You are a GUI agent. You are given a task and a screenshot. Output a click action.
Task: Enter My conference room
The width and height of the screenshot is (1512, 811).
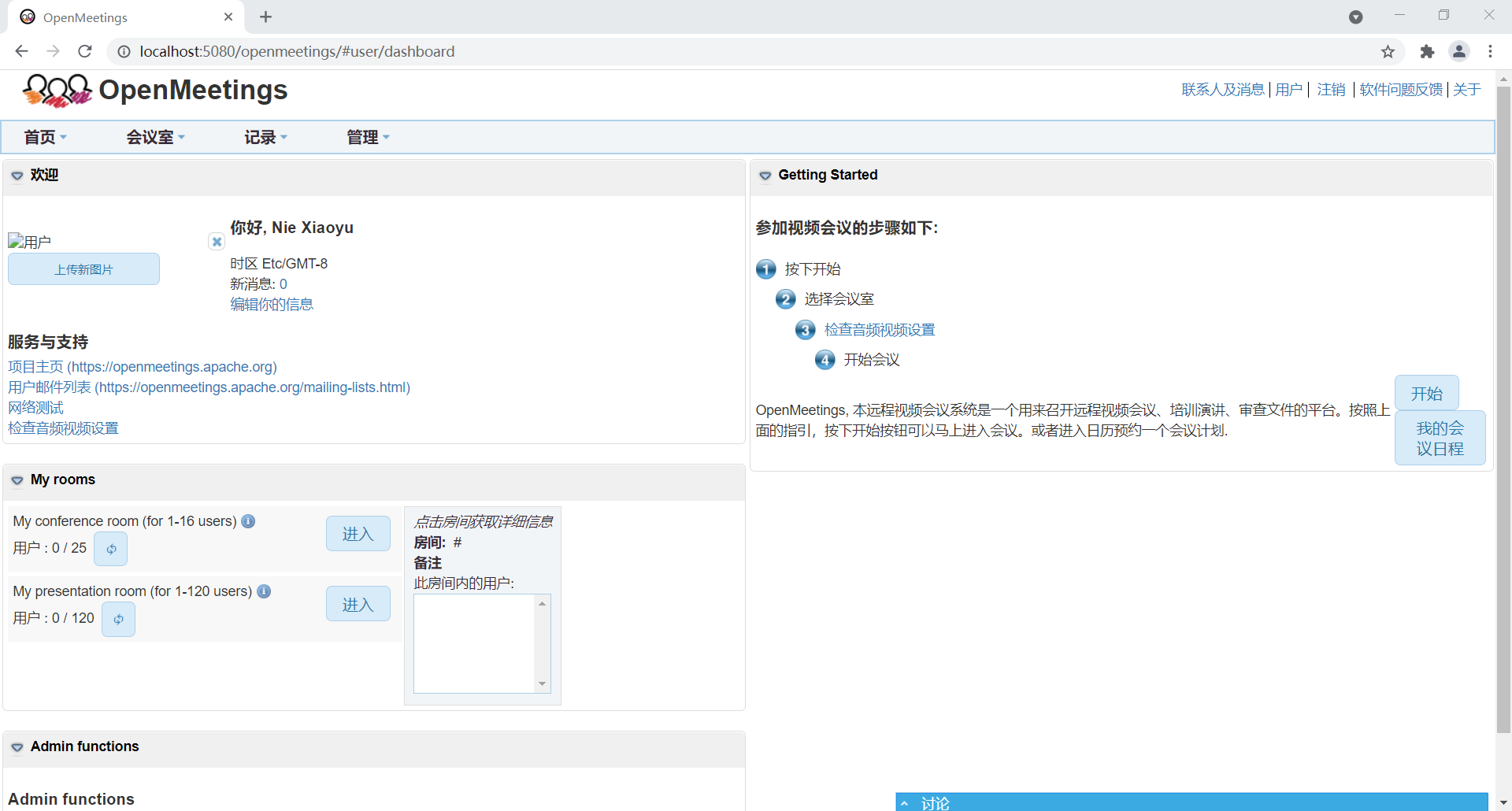coord(358,534)
